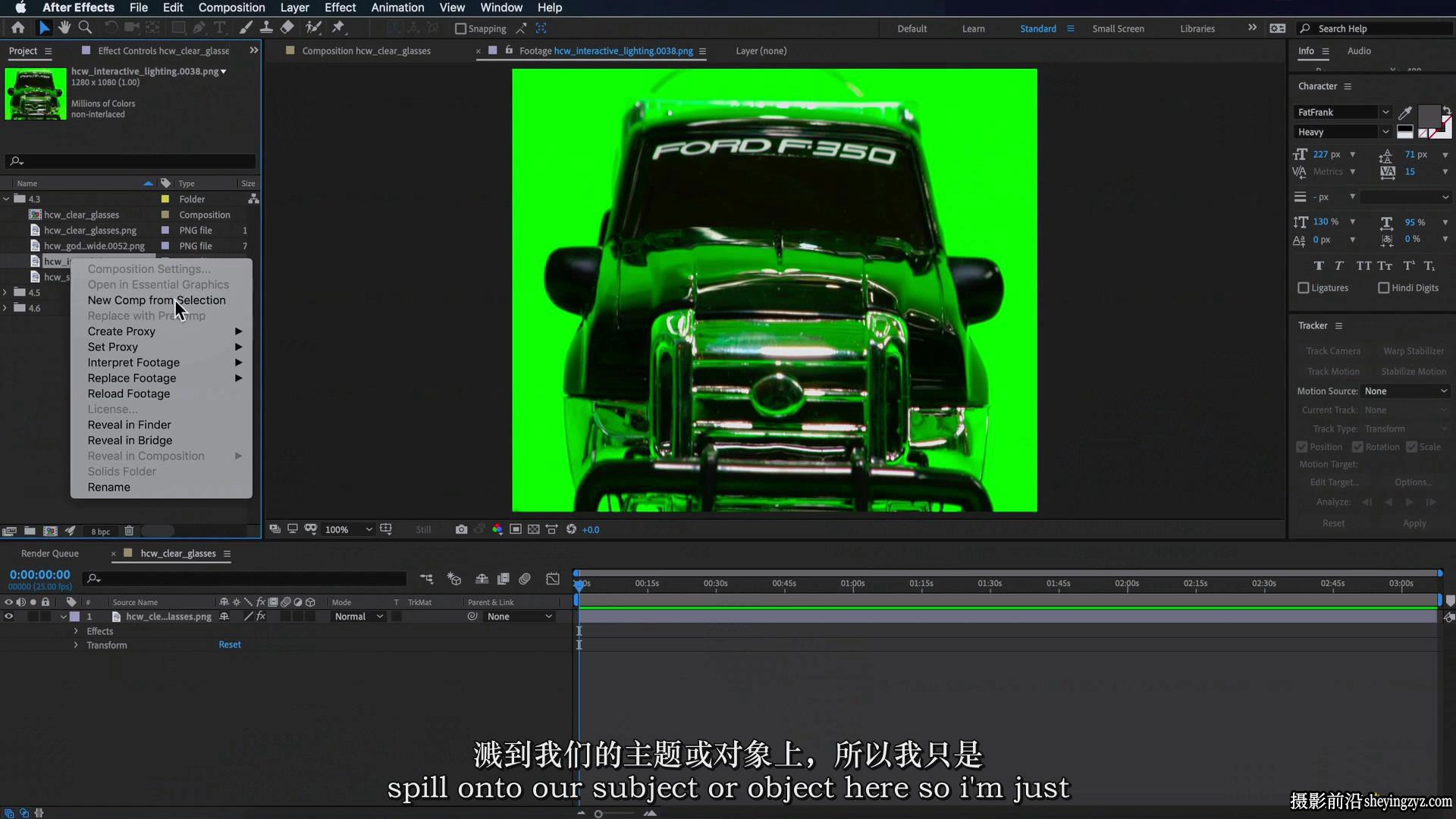The height and width of the screenshot is (819, 1456).
Task: Toggle the transparency grid icon
Action: [534, 529]
